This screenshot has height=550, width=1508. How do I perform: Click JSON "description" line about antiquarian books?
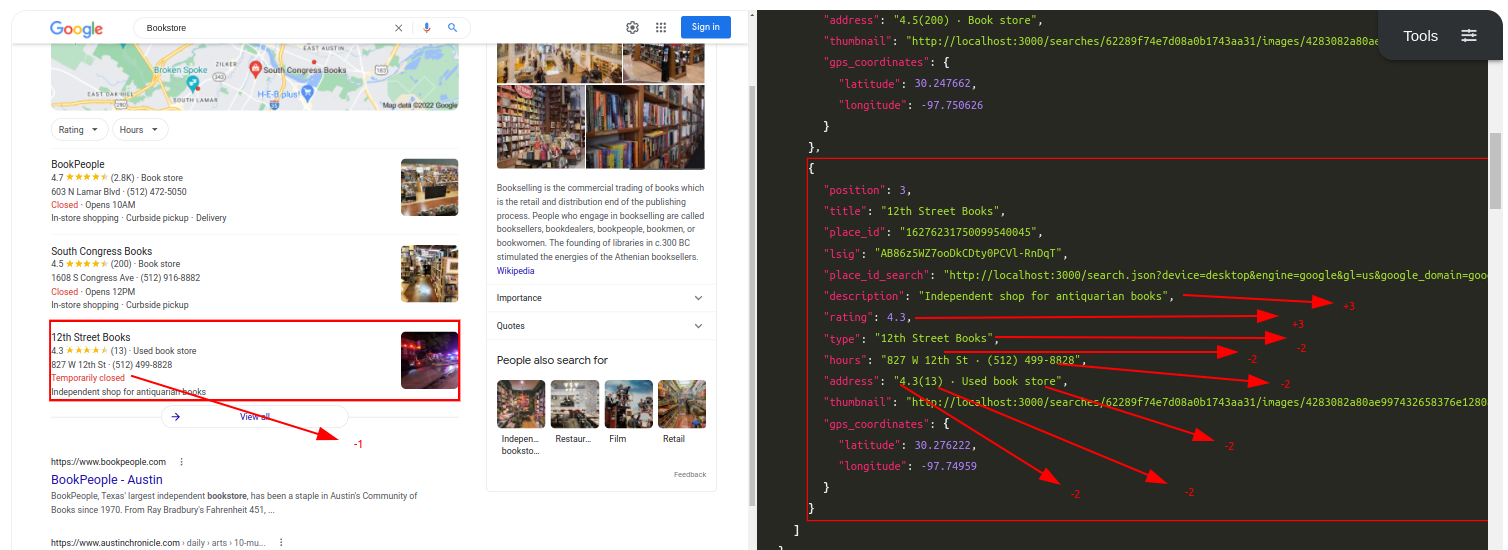click(x=997, y=296)
